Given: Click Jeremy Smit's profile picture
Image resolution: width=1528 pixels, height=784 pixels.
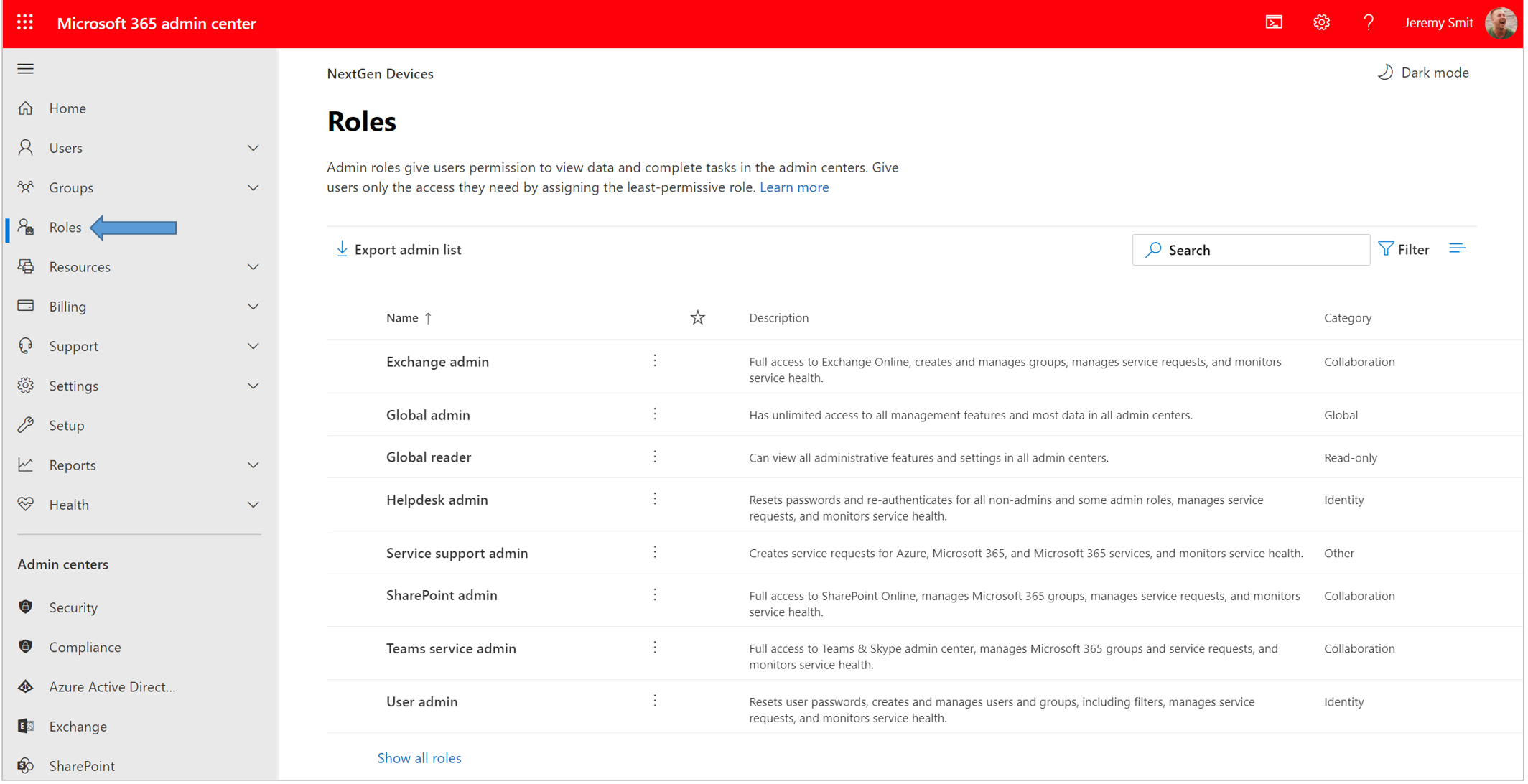Looking at the screenshot, I should [x=1500, y=23].
